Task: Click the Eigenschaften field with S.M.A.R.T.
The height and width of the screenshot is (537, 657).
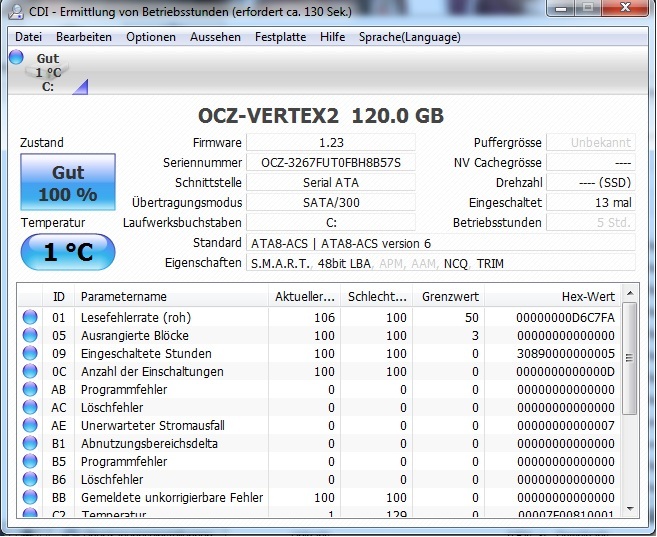Action: 441,263
